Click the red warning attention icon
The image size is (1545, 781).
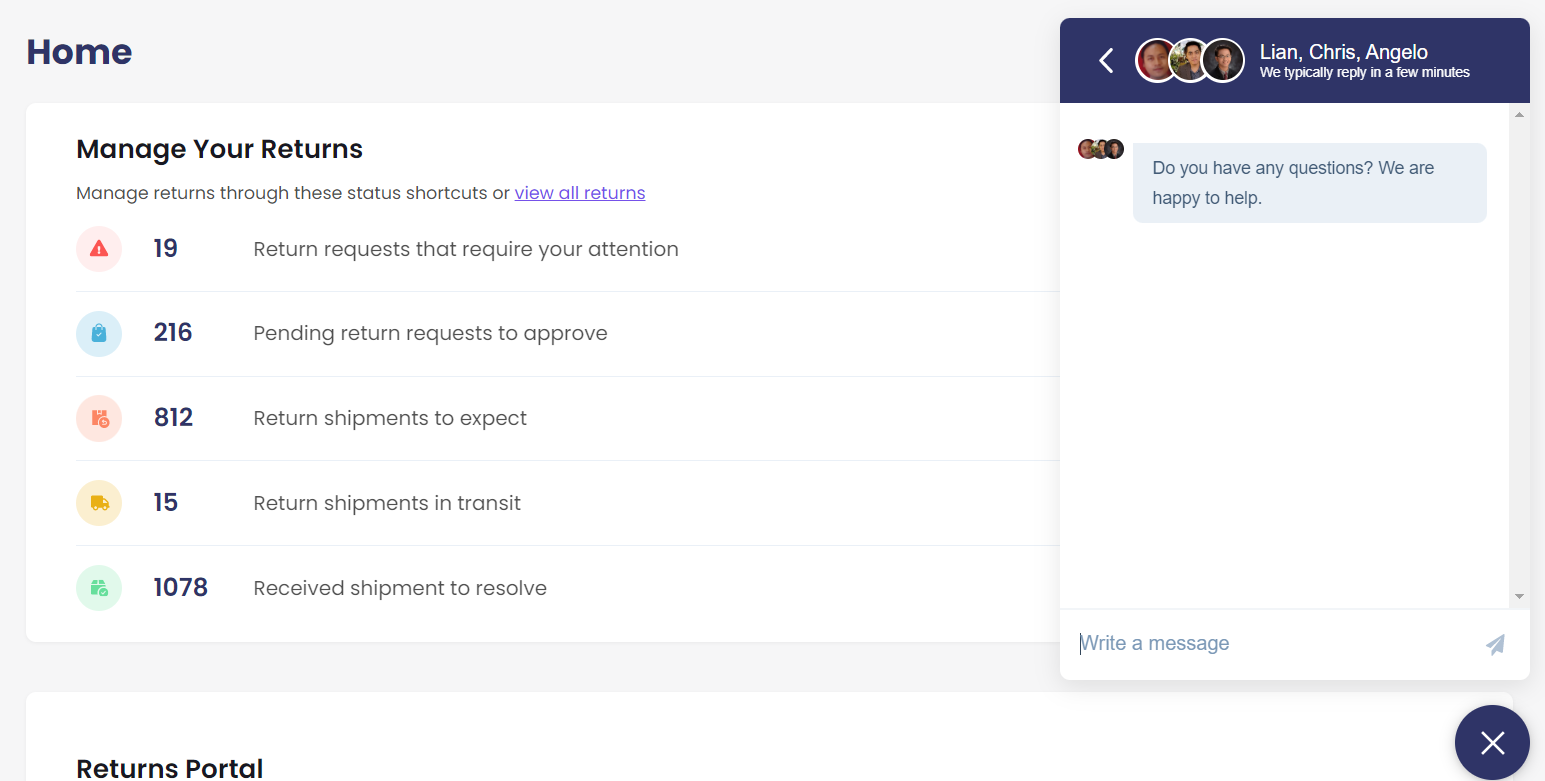click(99, 249)
